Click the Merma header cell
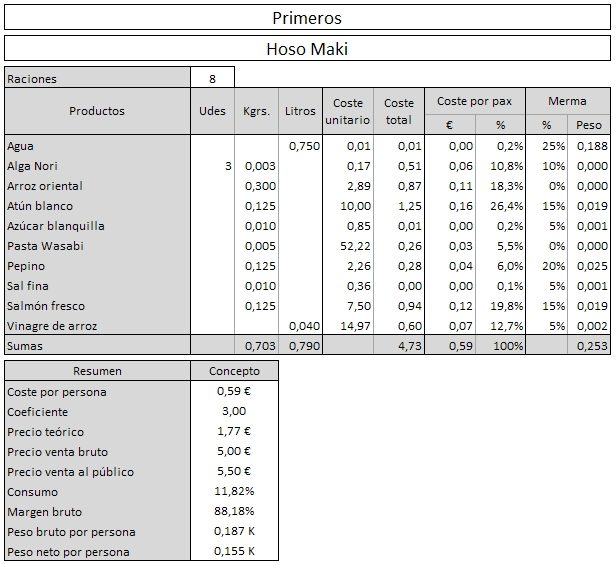Viewport: 616px width, 565px height. 568,101
